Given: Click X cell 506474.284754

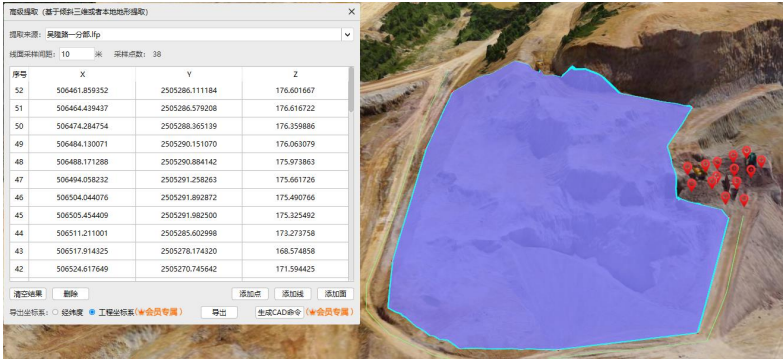Looking at the screenshot, I should coord(82,126).
